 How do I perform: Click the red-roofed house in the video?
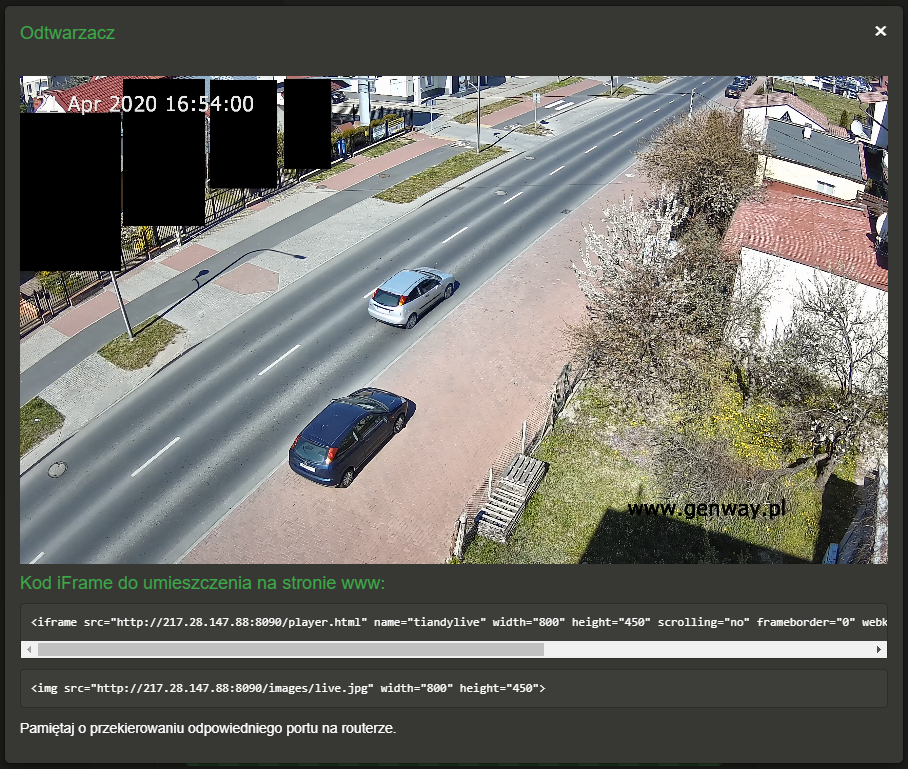click(810, 240)
